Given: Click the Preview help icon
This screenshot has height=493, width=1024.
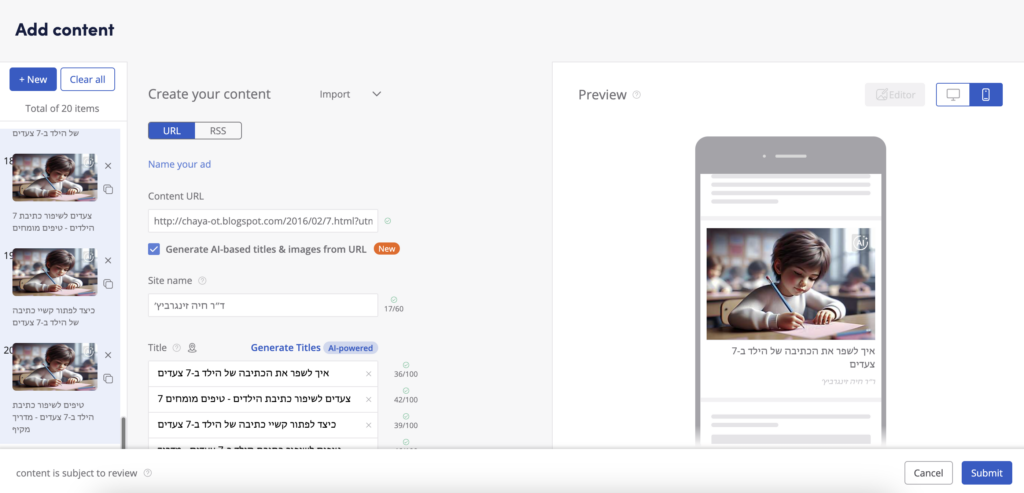Looking at the screenshot, I should tap(637, 95).
